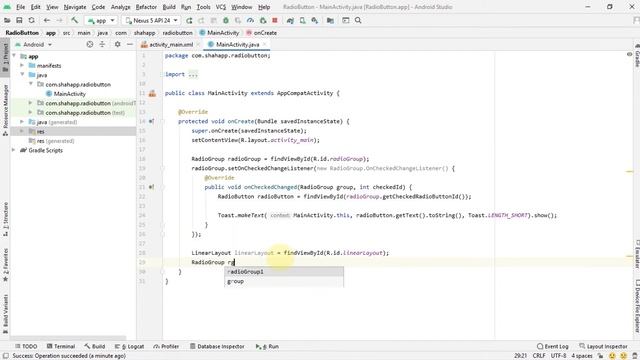Viewport: 640px width, 360px height.
Task: Click the Make Project hammer icon
Action: 74,20
